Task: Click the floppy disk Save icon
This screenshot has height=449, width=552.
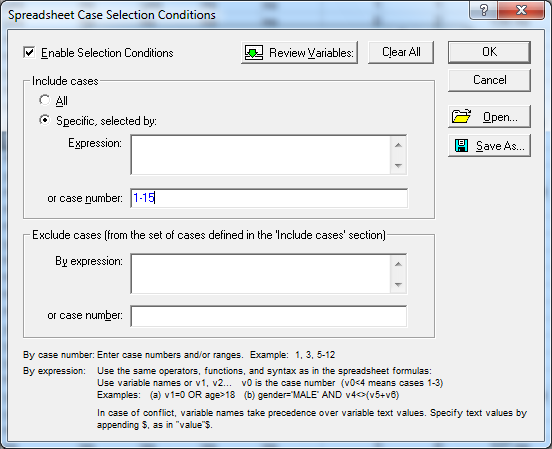Action: (461, 145)
